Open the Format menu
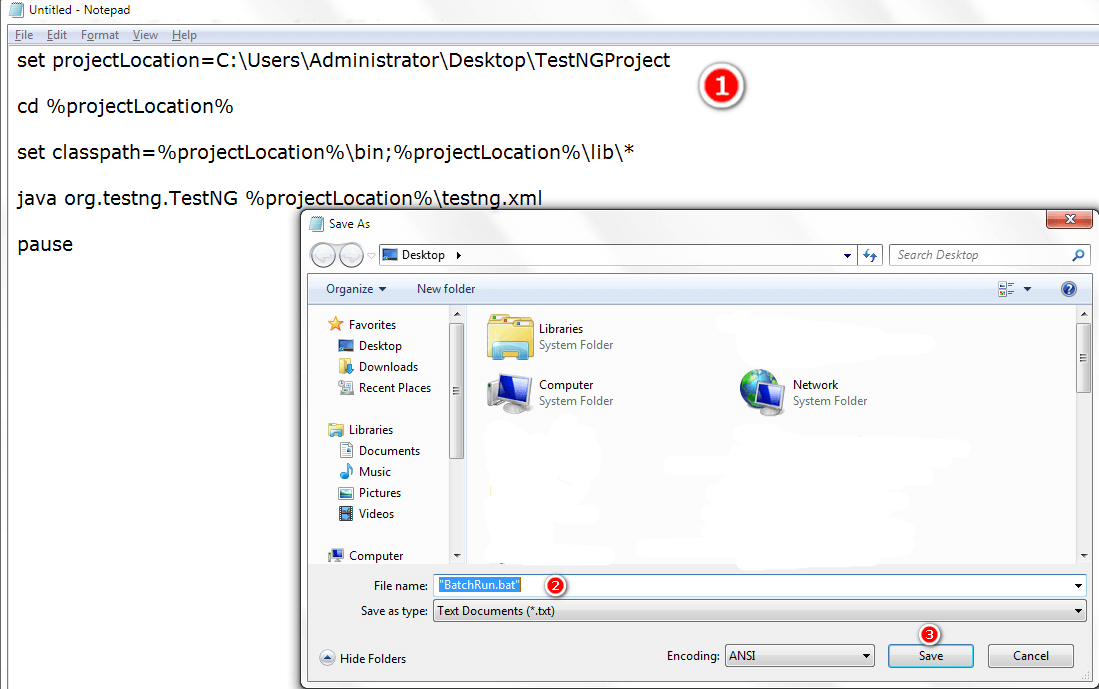Image resolution: width=1099 pixels, height=689 pixels. click(99, 34)
